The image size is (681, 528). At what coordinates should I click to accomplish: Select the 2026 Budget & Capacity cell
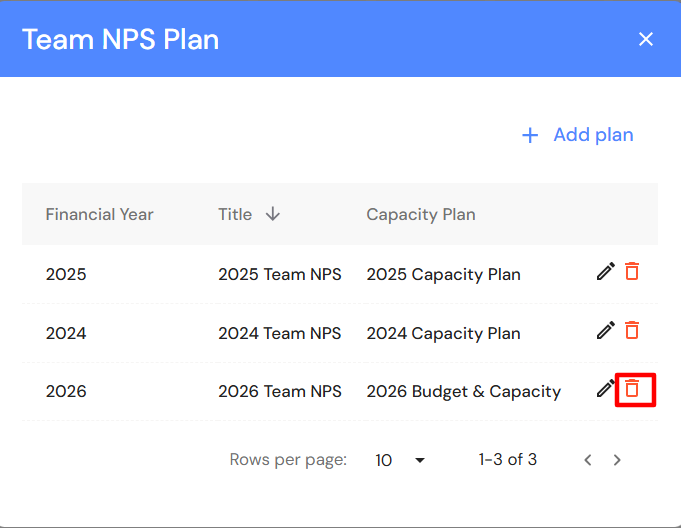click(x=463, y=391)
